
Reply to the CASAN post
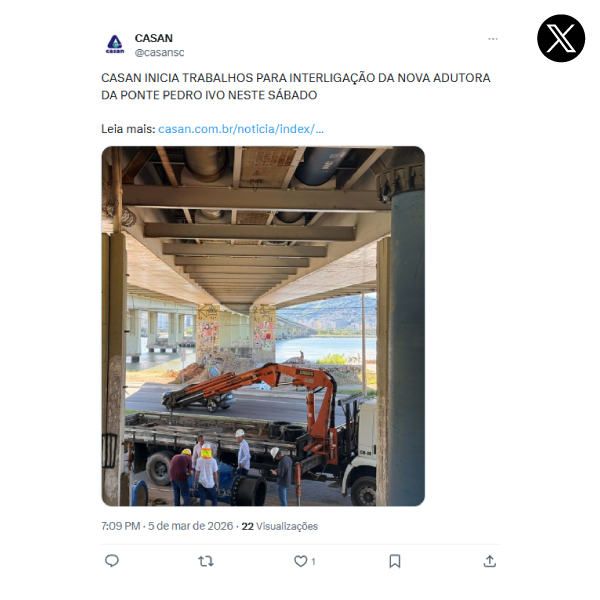coord(112,561)
